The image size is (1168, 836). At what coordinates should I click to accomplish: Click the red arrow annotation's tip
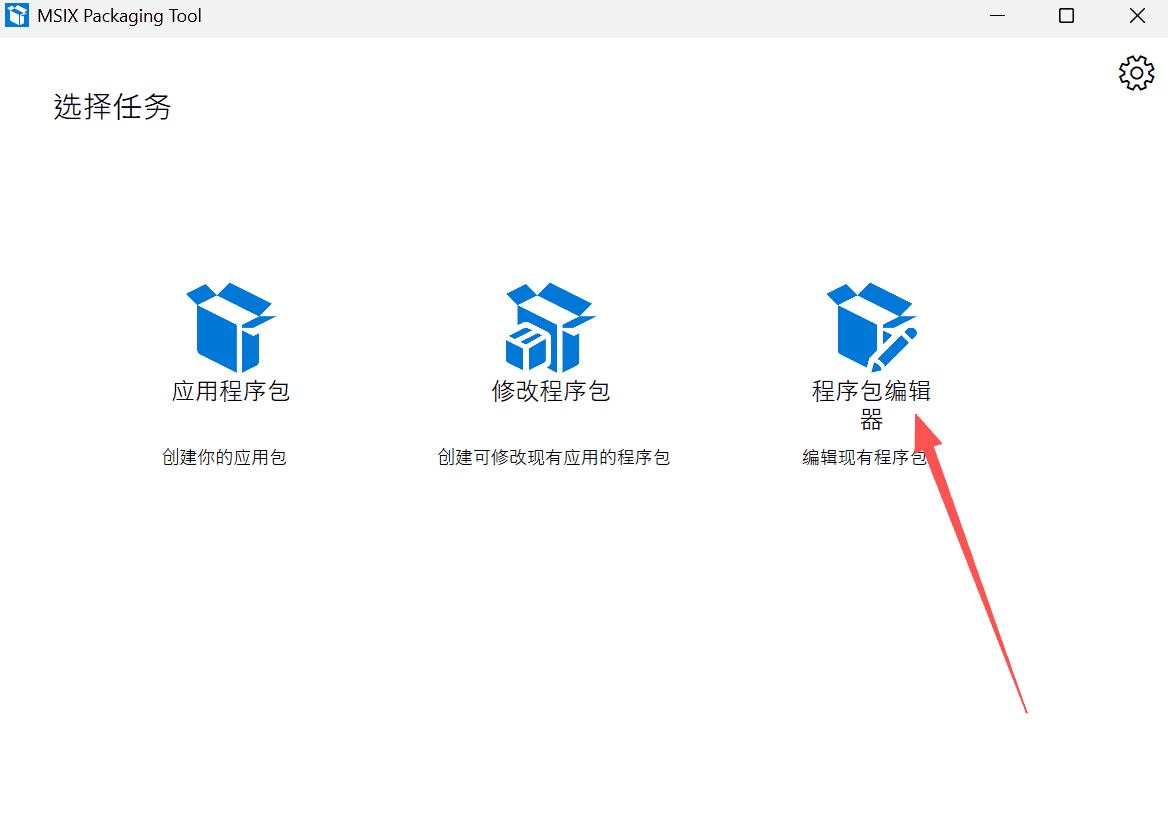(x=918, y=420)
